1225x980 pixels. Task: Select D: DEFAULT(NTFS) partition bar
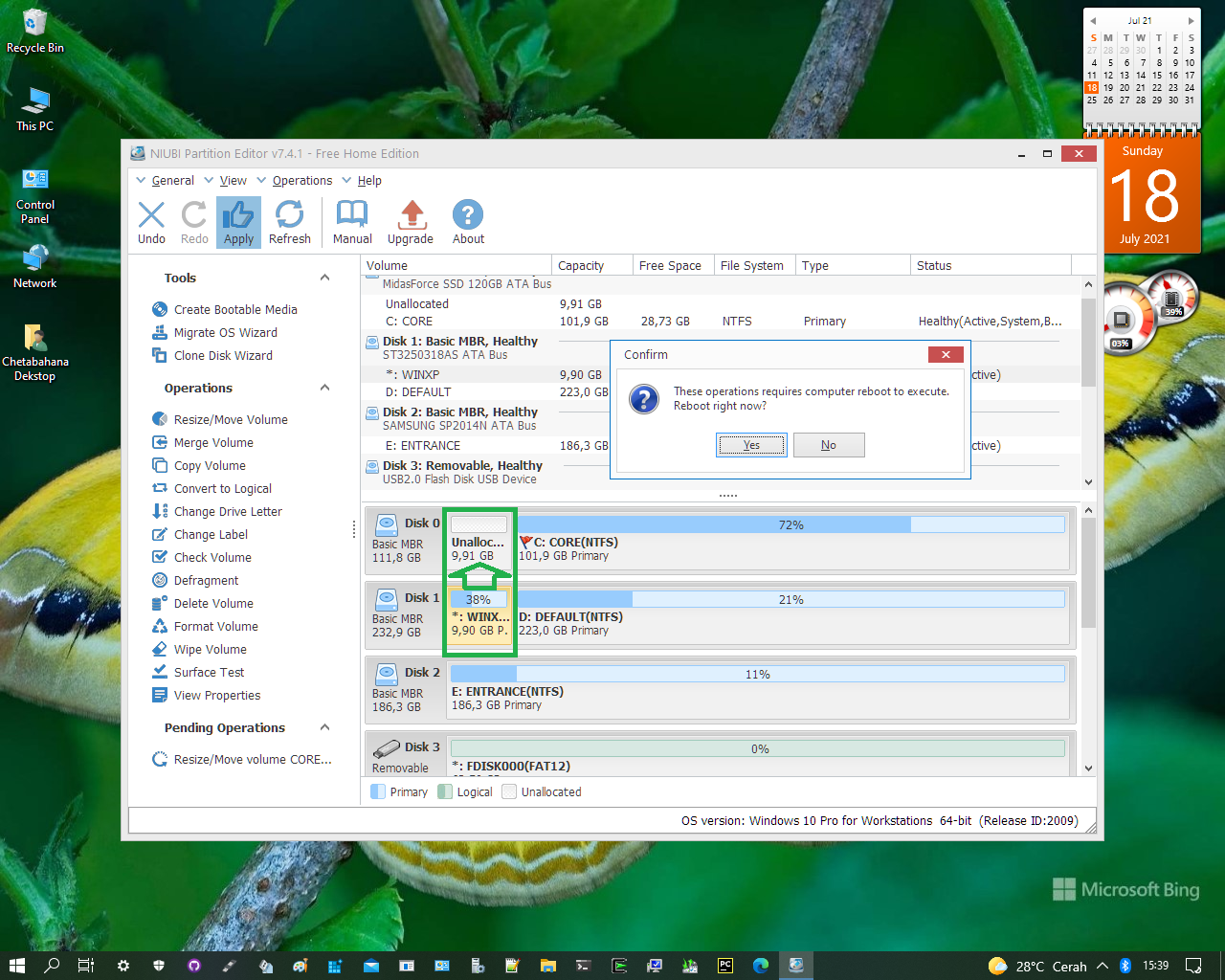coord(791,615)
